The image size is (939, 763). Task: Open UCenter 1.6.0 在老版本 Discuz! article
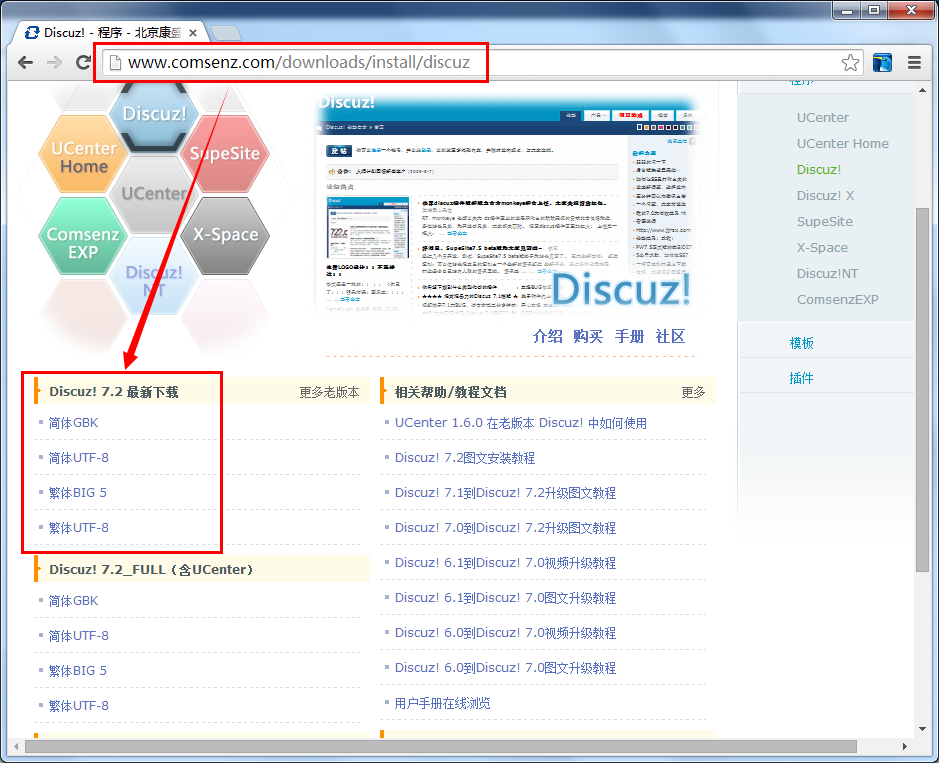(x=520, y=423)
